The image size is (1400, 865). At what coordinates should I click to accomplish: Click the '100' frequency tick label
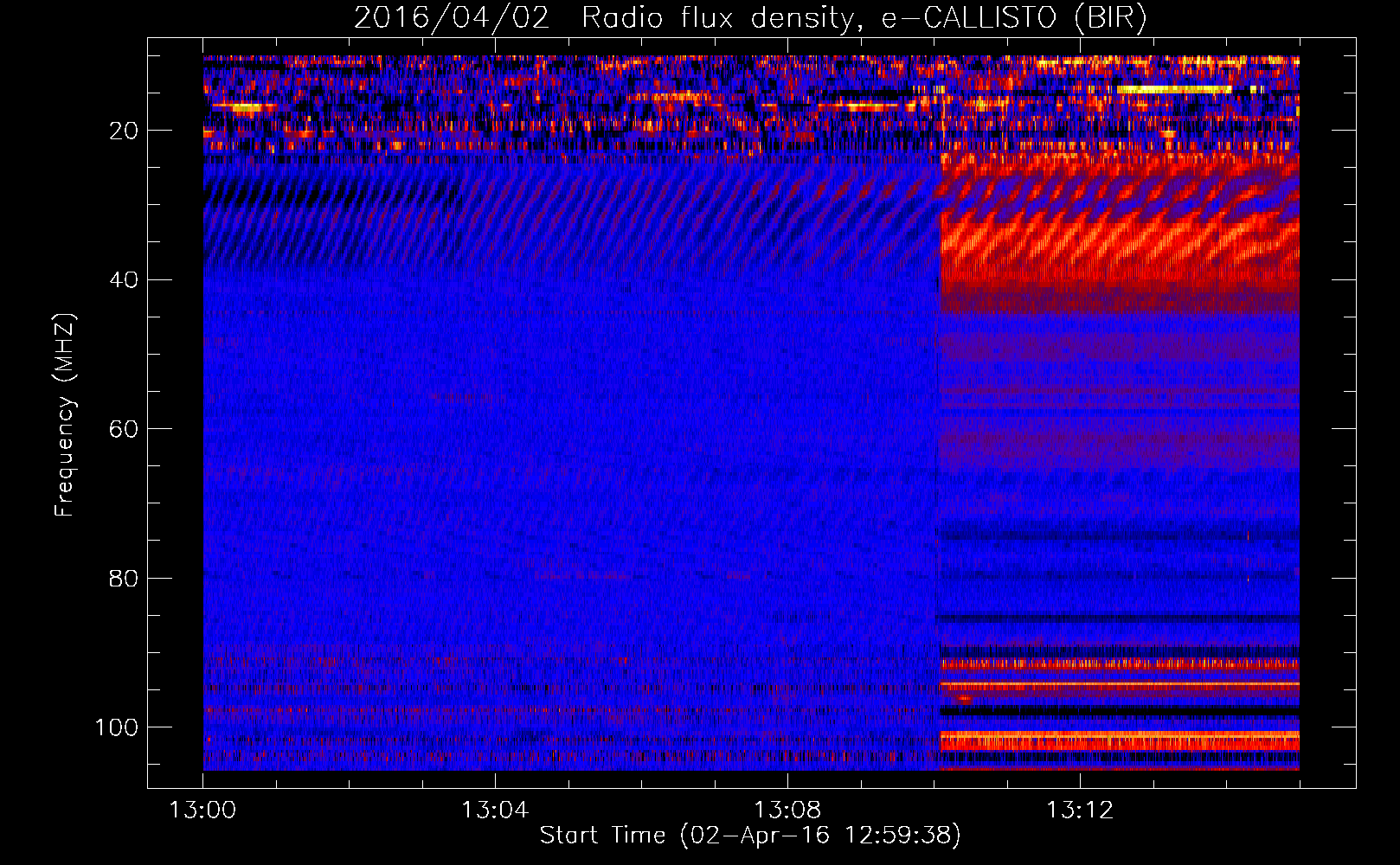point(117,727)
